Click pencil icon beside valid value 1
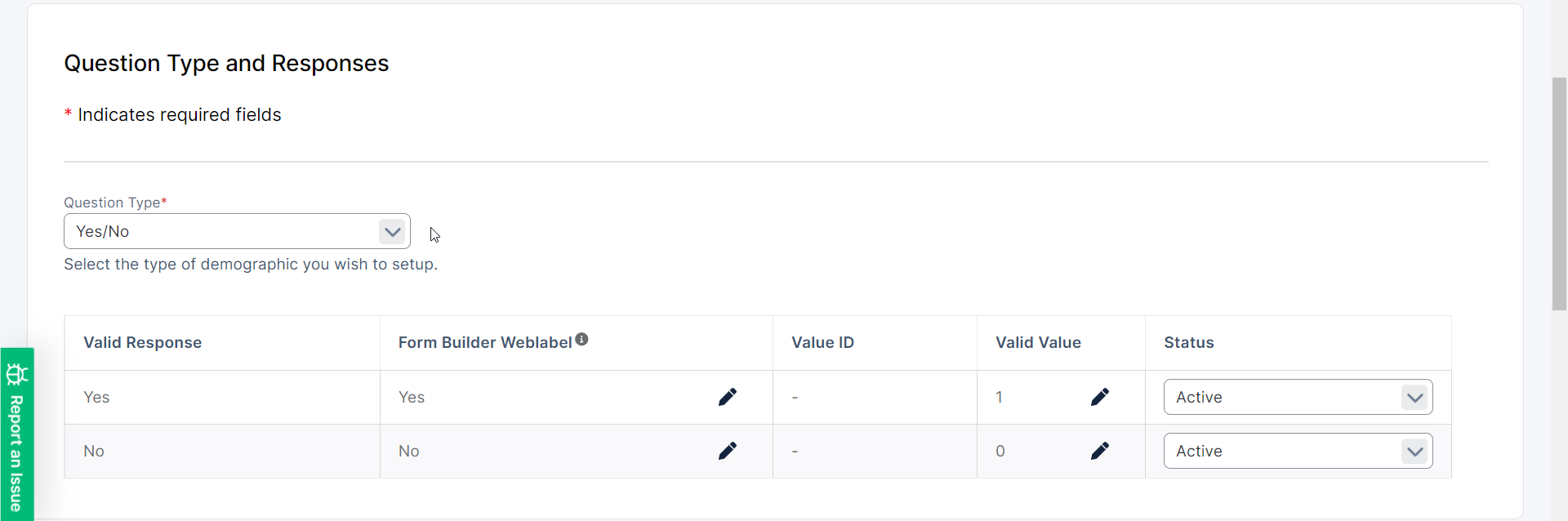The width and height of the screenshot is (1568, 521). [x=1099, y=397]
